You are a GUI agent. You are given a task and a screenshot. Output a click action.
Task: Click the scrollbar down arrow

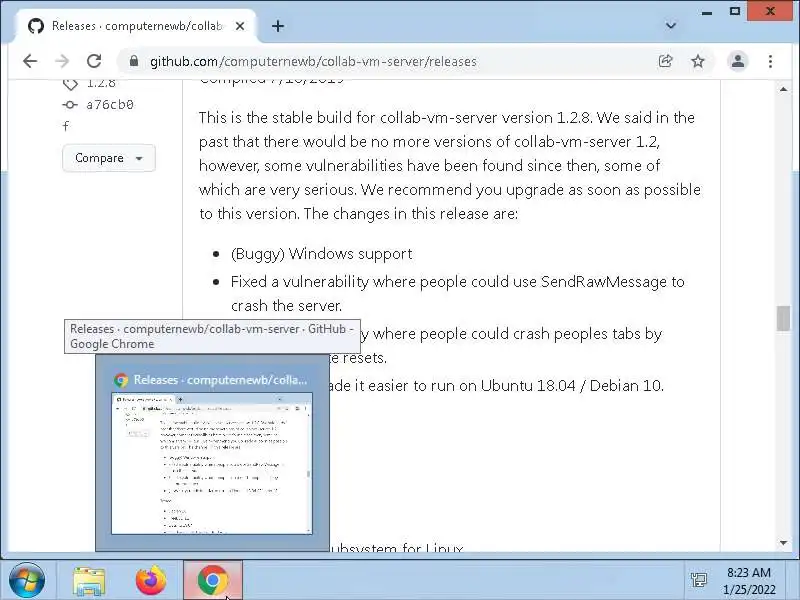click(784, 543)
